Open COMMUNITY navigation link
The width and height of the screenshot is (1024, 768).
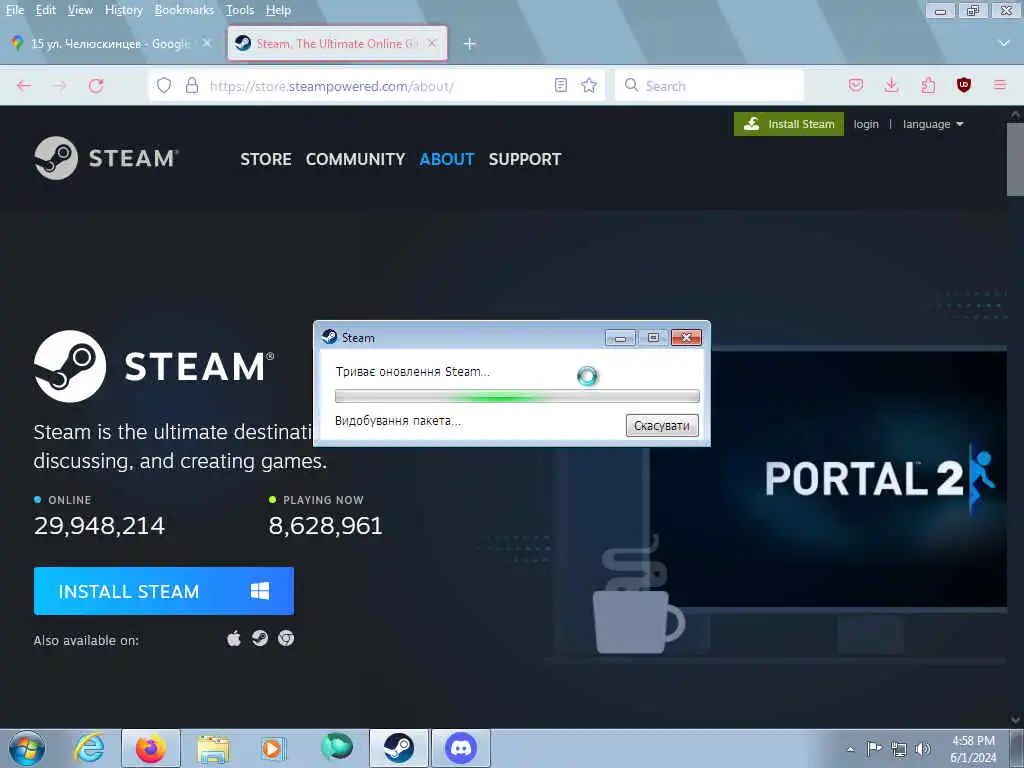(x=355, y=159)
